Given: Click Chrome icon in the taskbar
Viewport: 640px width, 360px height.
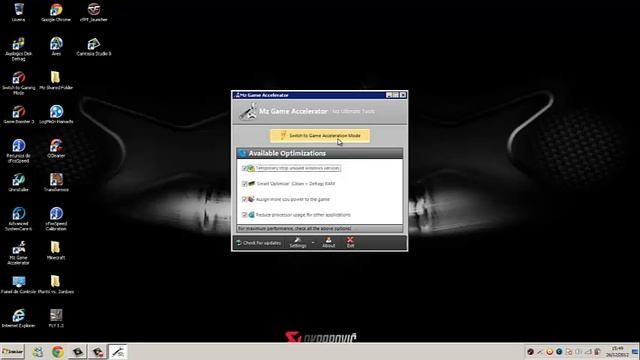Looking at the screenshot, I should 58,351.
